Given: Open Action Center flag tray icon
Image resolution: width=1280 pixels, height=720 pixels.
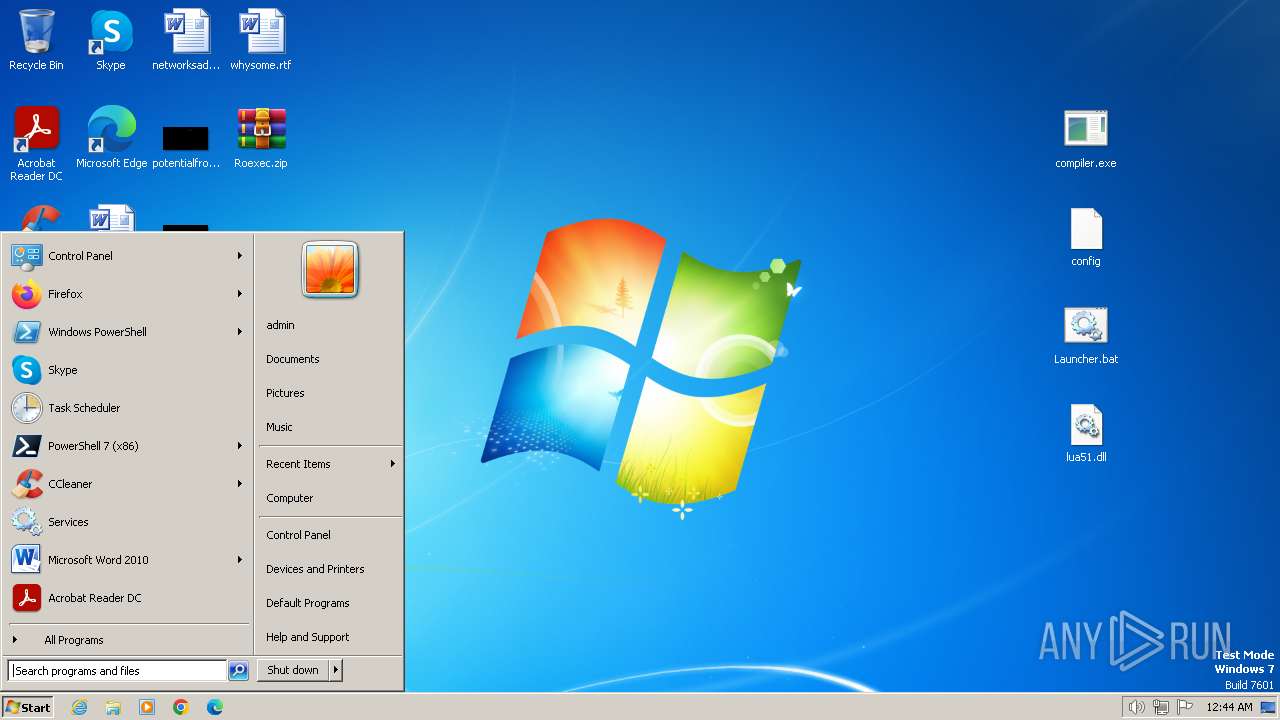Looking at the screenshot, I should coord(1185,707).
